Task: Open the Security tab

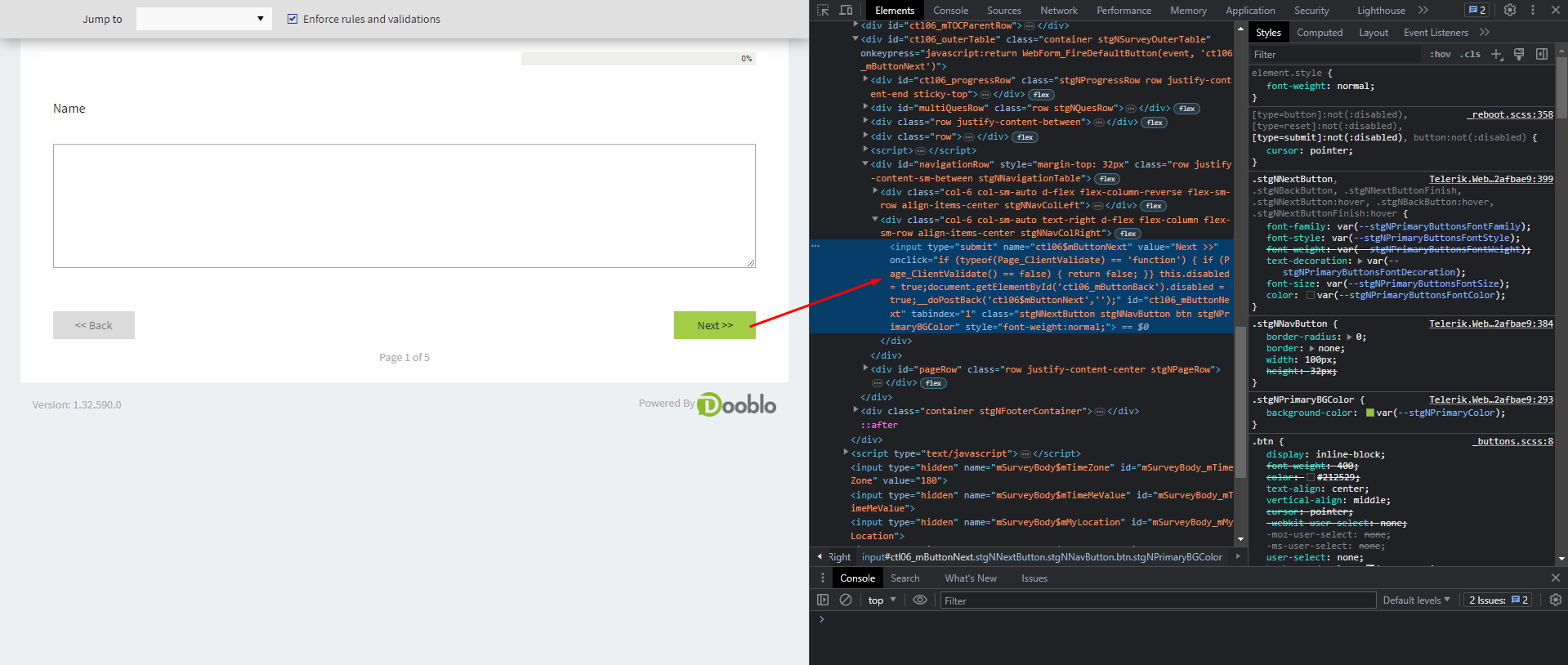Action: click(1311, 11)
